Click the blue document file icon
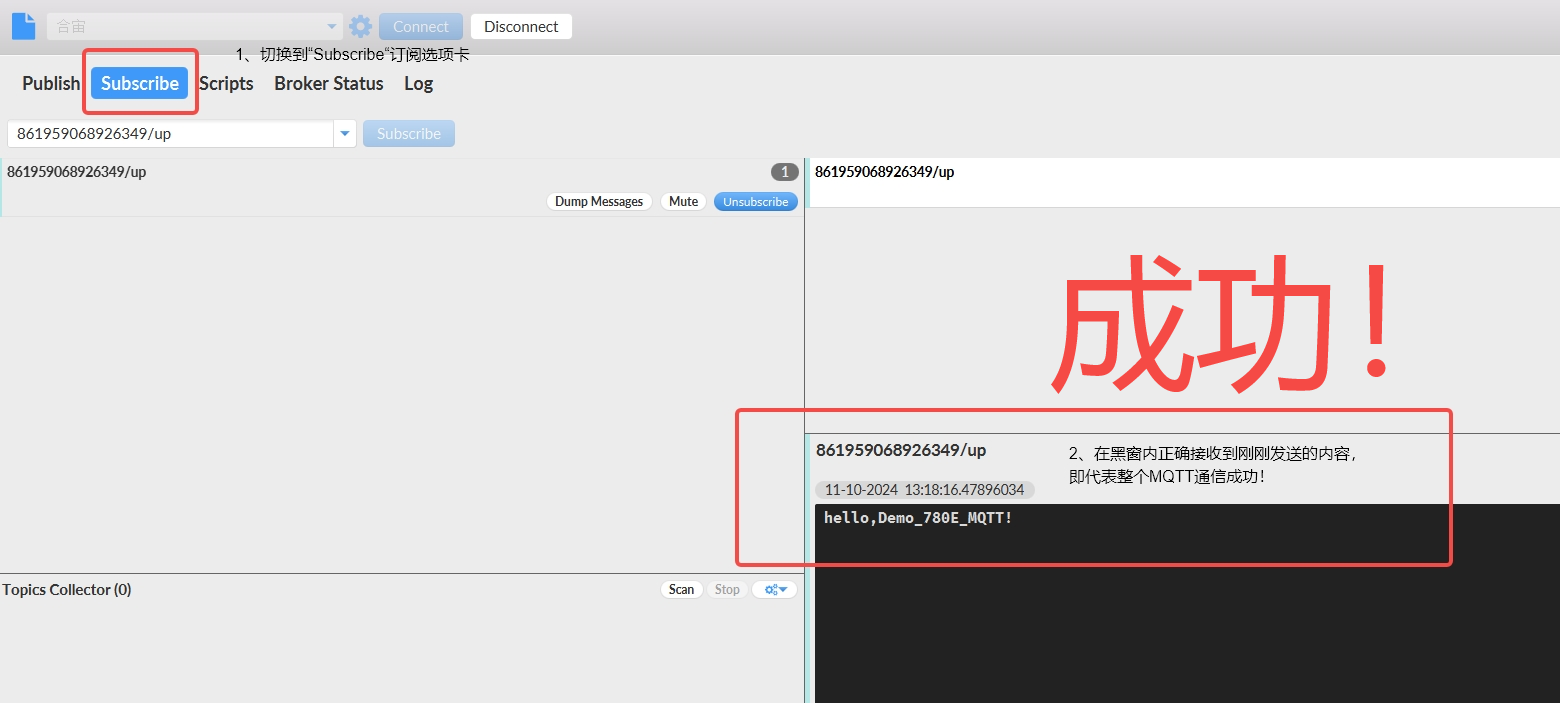 coord(24,26)
